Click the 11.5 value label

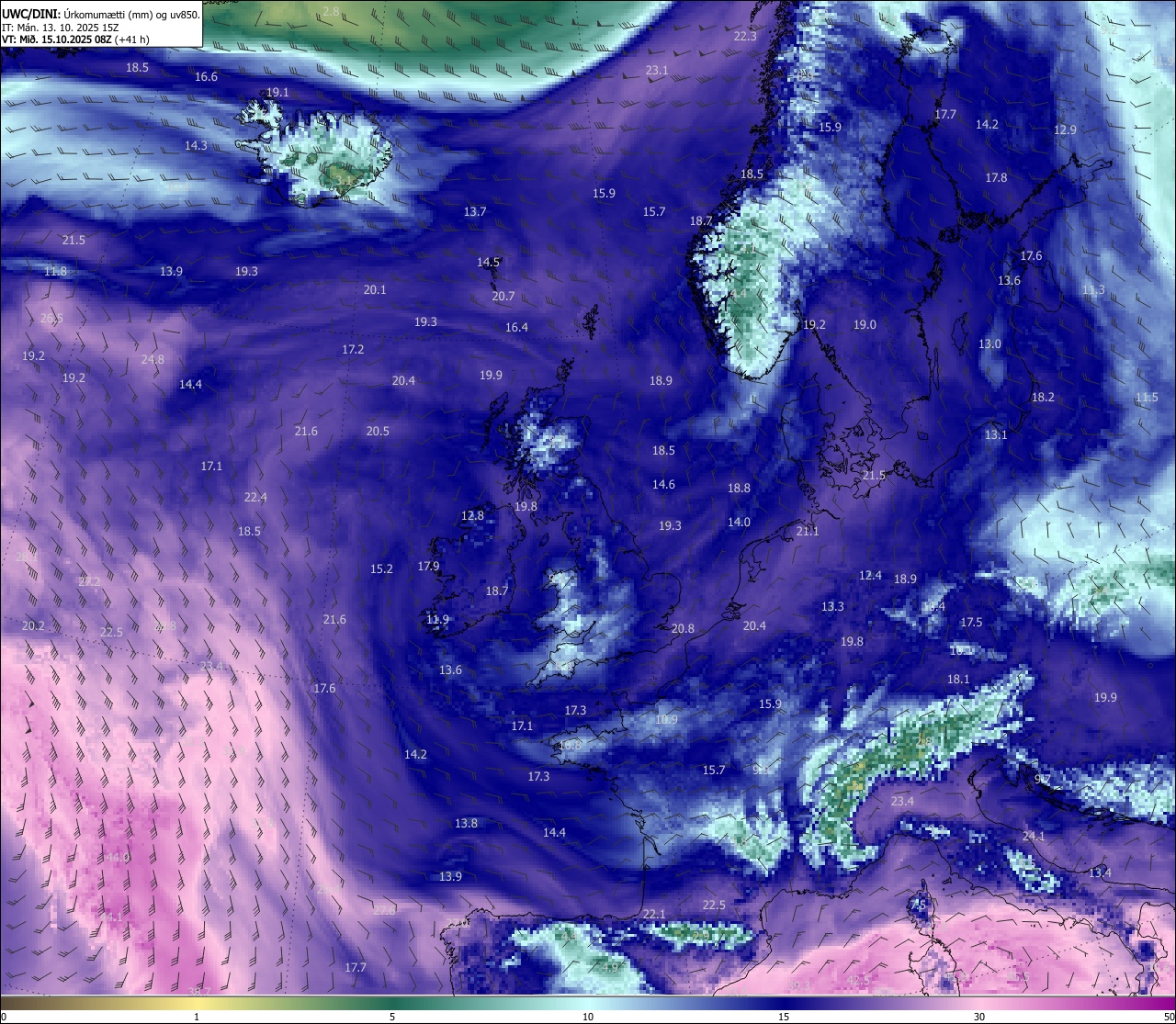1147,398
